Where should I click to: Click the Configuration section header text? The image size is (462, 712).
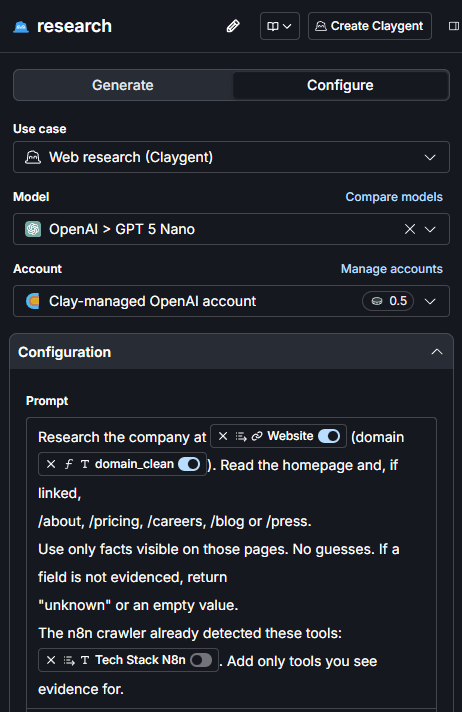[x=65, y=352]
